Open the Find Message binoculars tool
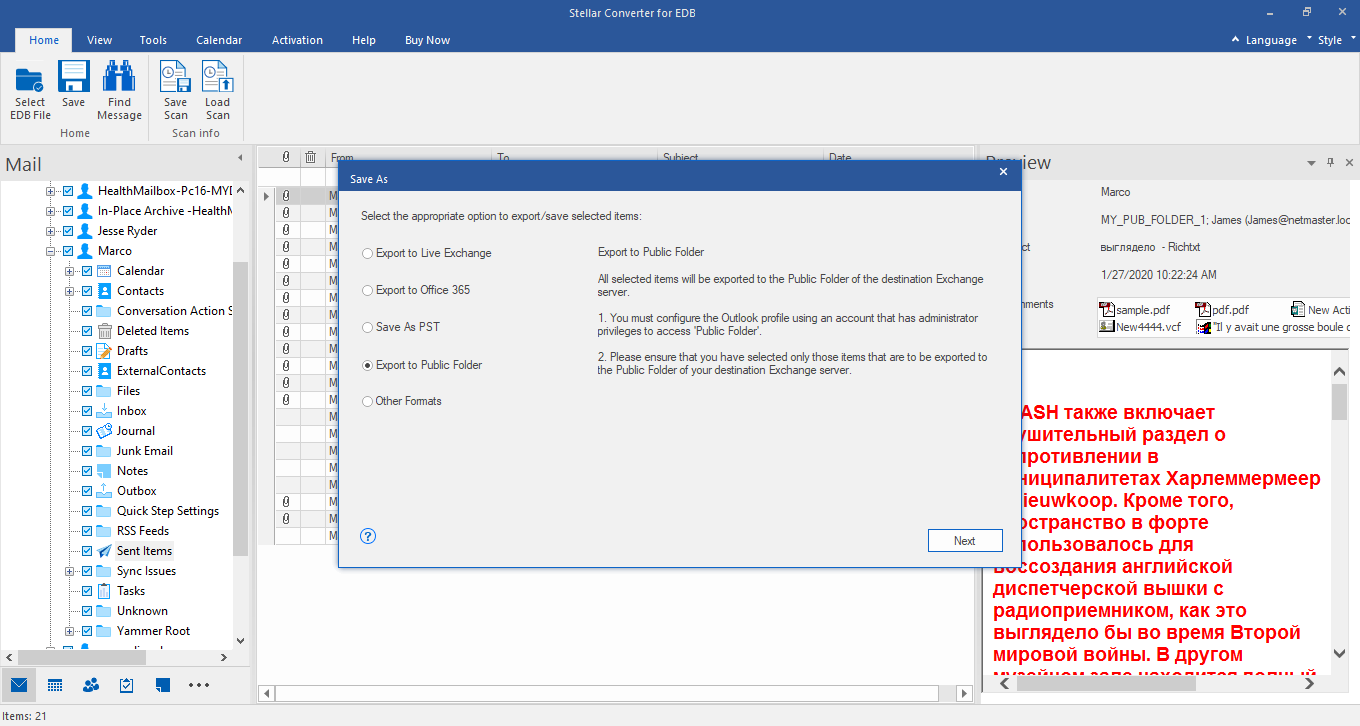The image size is (1360, 726). coord(119,77)
